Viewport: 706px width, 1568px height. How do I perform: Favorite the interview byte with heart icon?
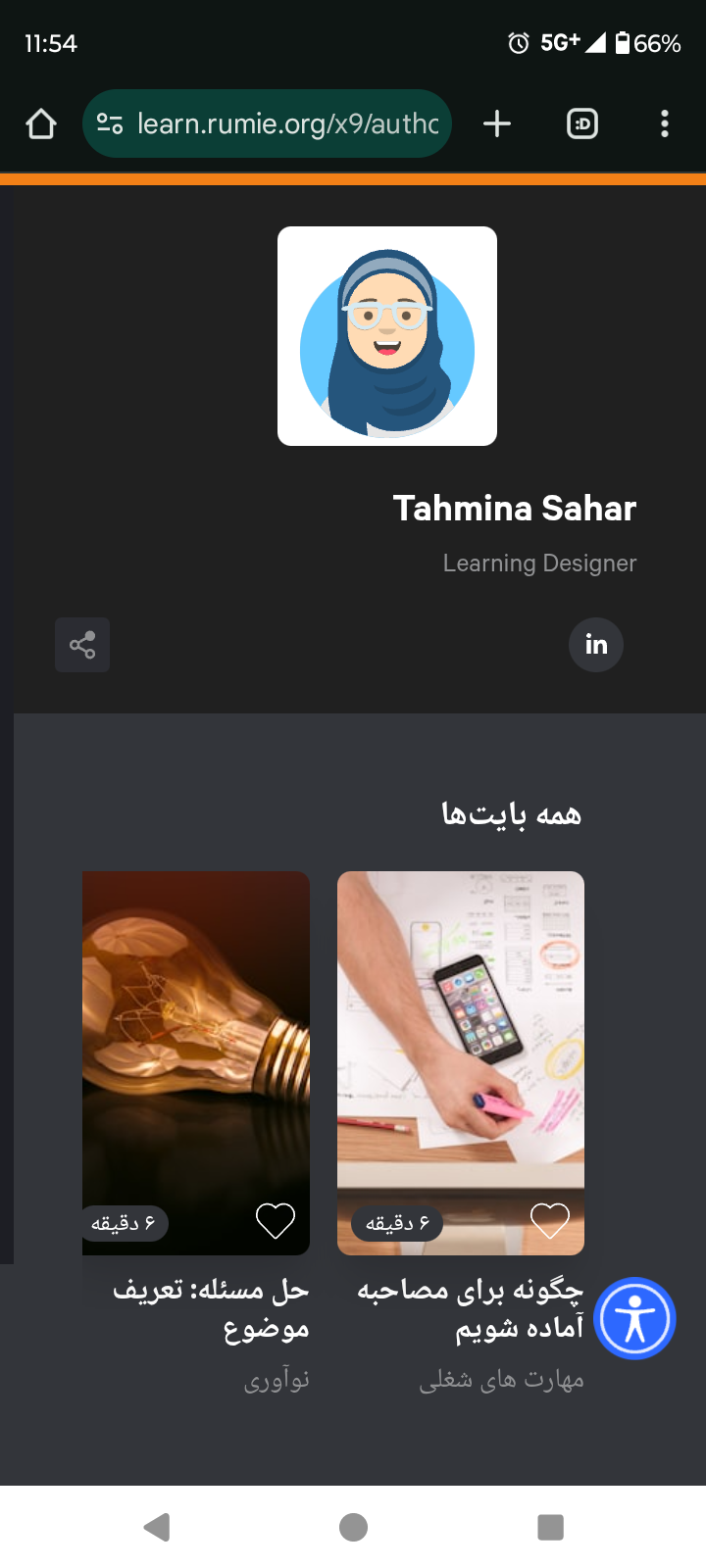[x=550, y=1221]
